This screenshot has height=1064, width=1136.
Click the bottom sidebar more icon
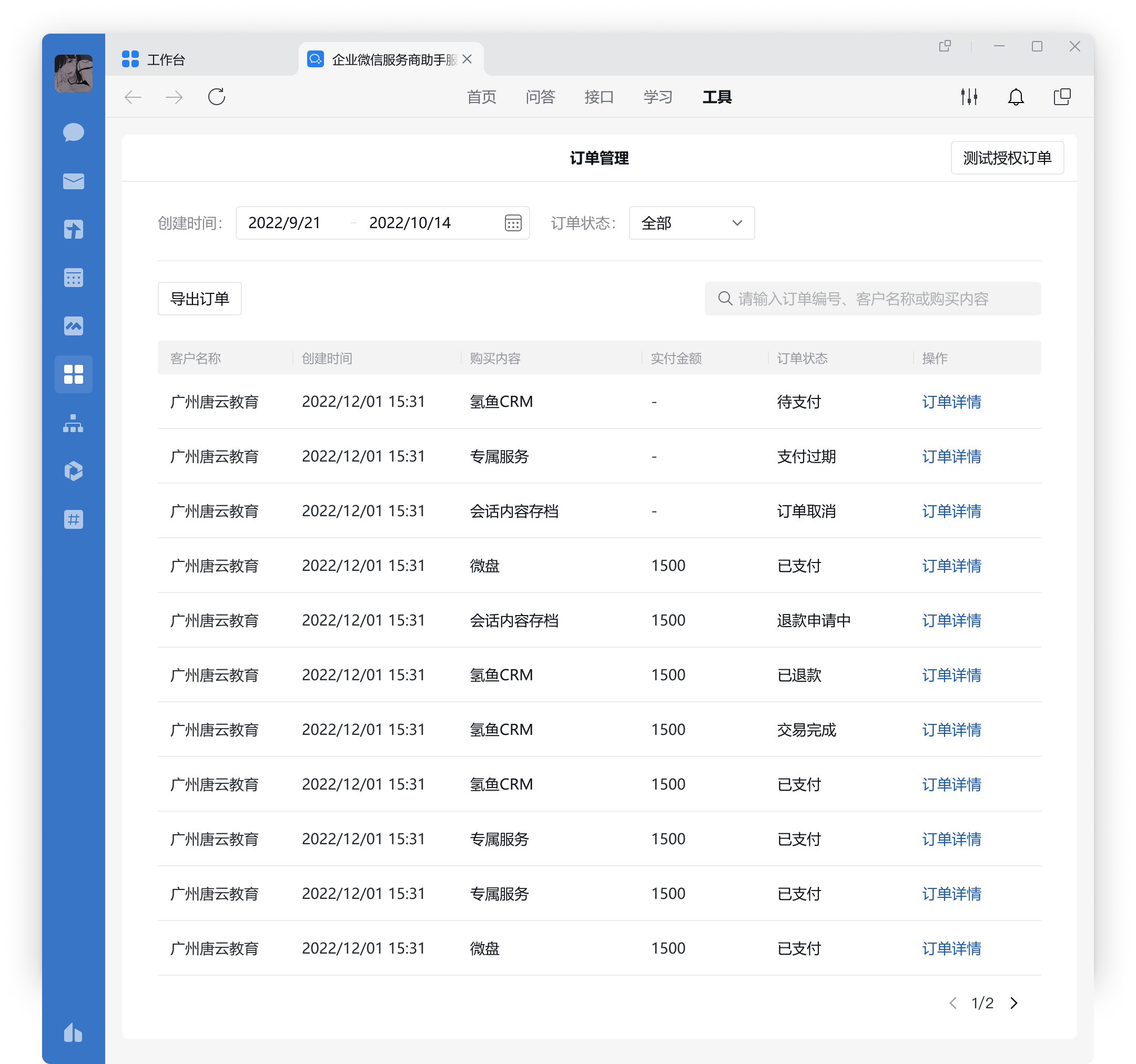coord(73,1032)
